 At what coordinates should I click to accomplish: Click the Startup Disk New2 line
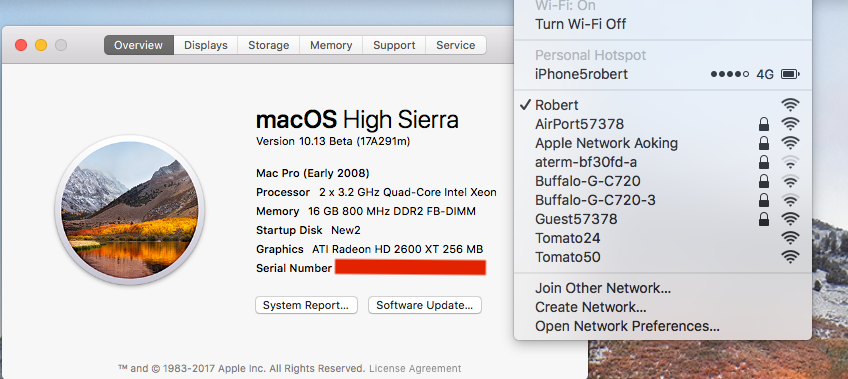(308, 230)
